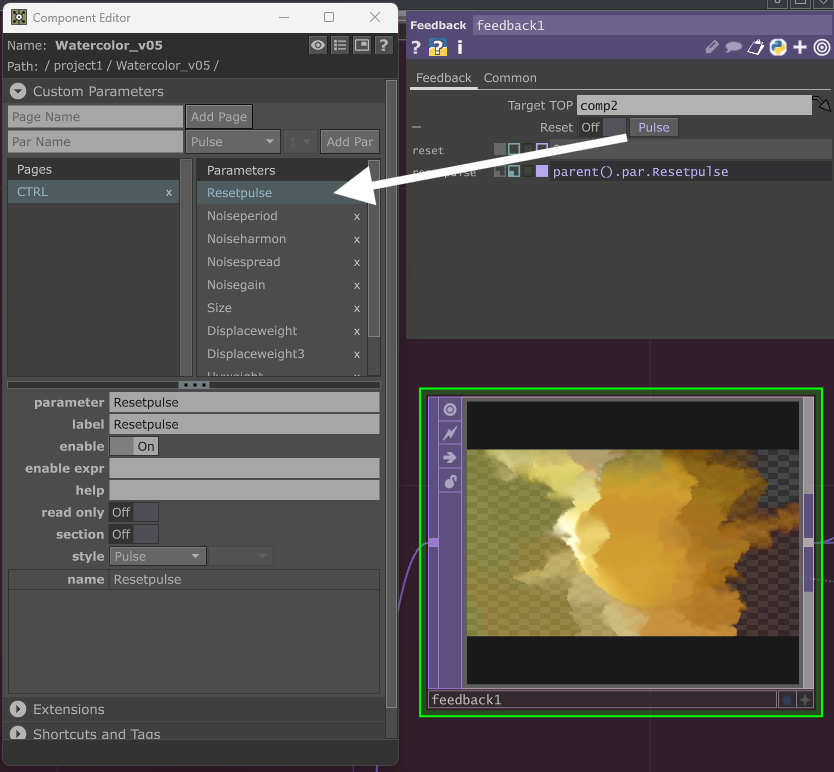Screen dimensions: 834x772
Task: Delete Displaceweight3 parameter with its x
Action: point(357,354)
